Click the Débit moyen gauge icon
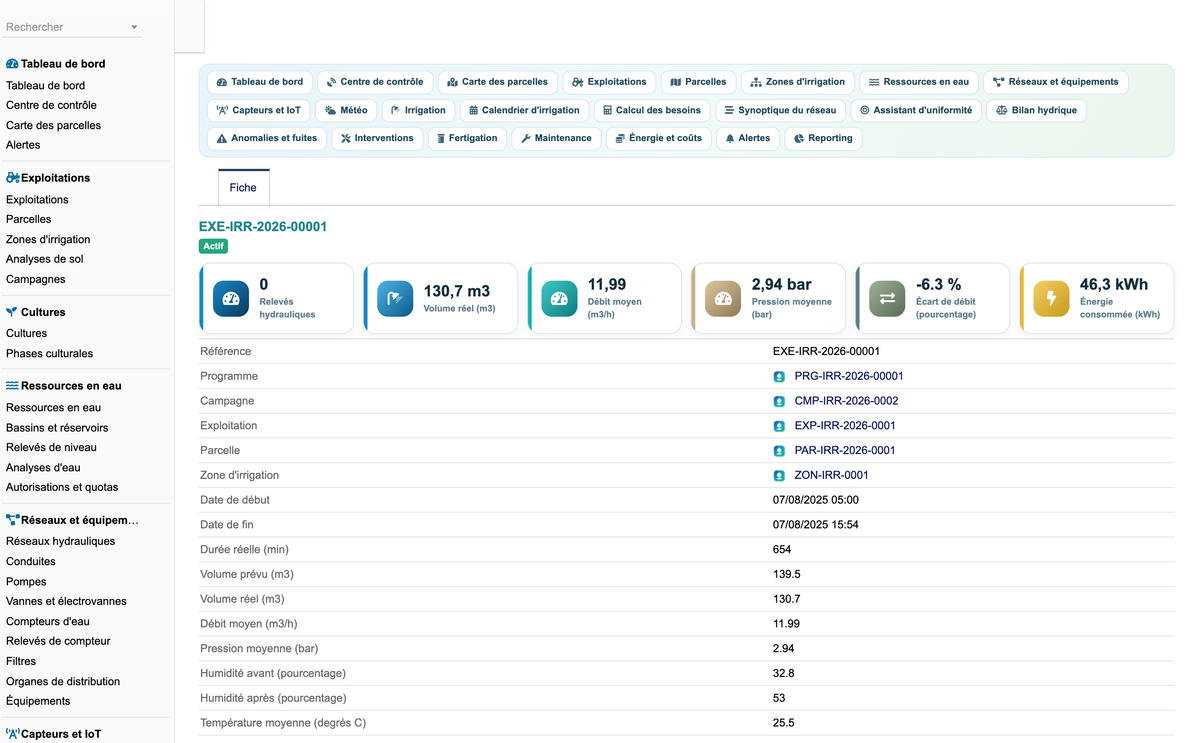The width and height of the screenshot is (1200, 743). tap(559, 298)
